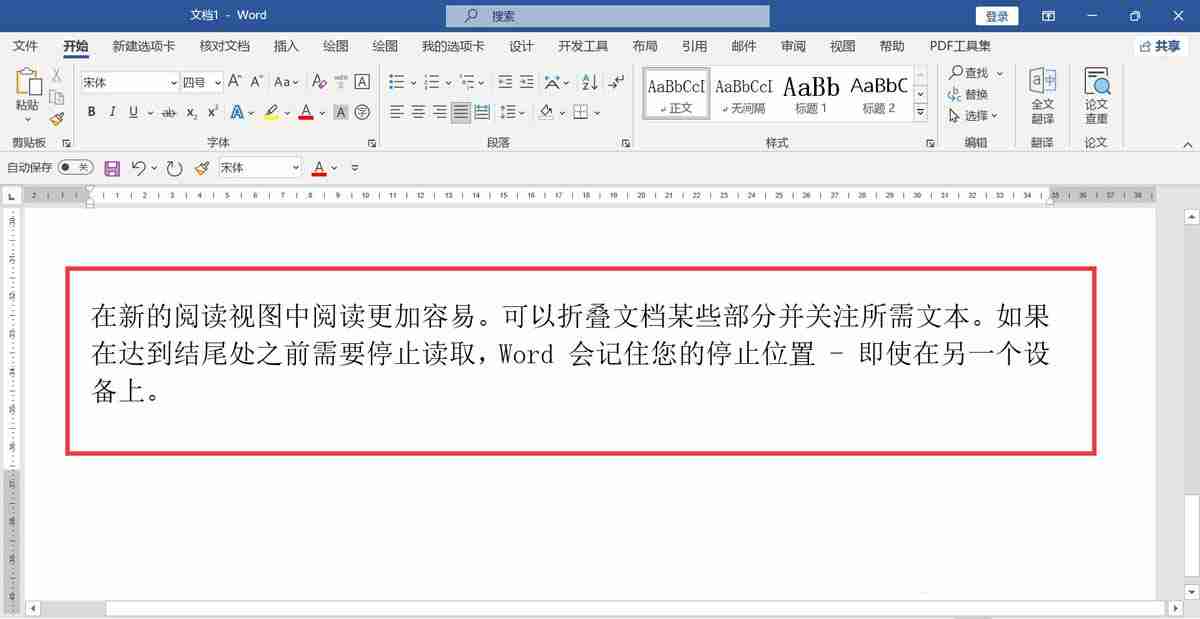Toggle bold formatting on selected text
Image resolution: width=1200 pixels, height=619 pixels.
(92, 111)
